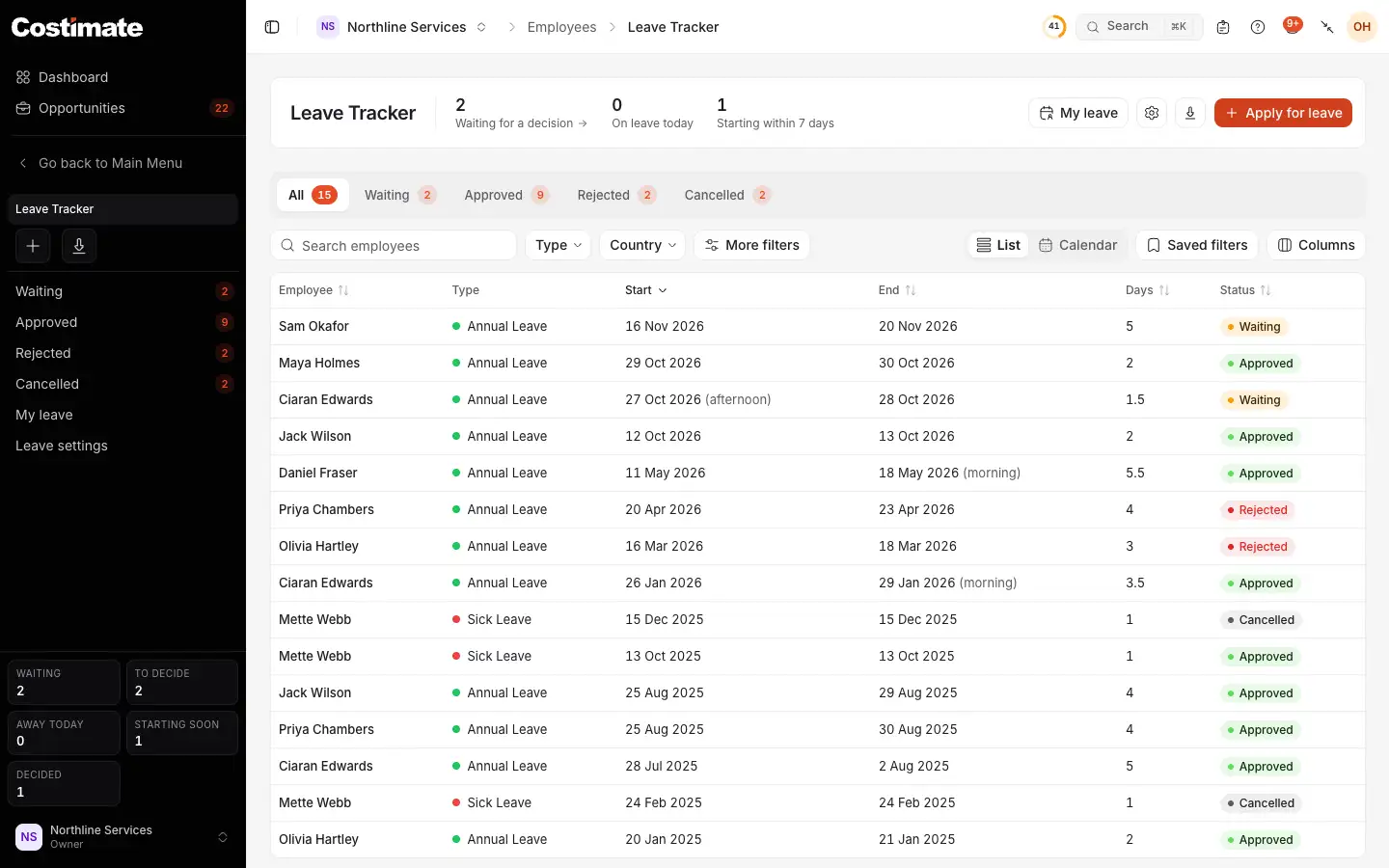
Task: Toggle the sidebar panel icon in top bar
Action: point(272,27)
